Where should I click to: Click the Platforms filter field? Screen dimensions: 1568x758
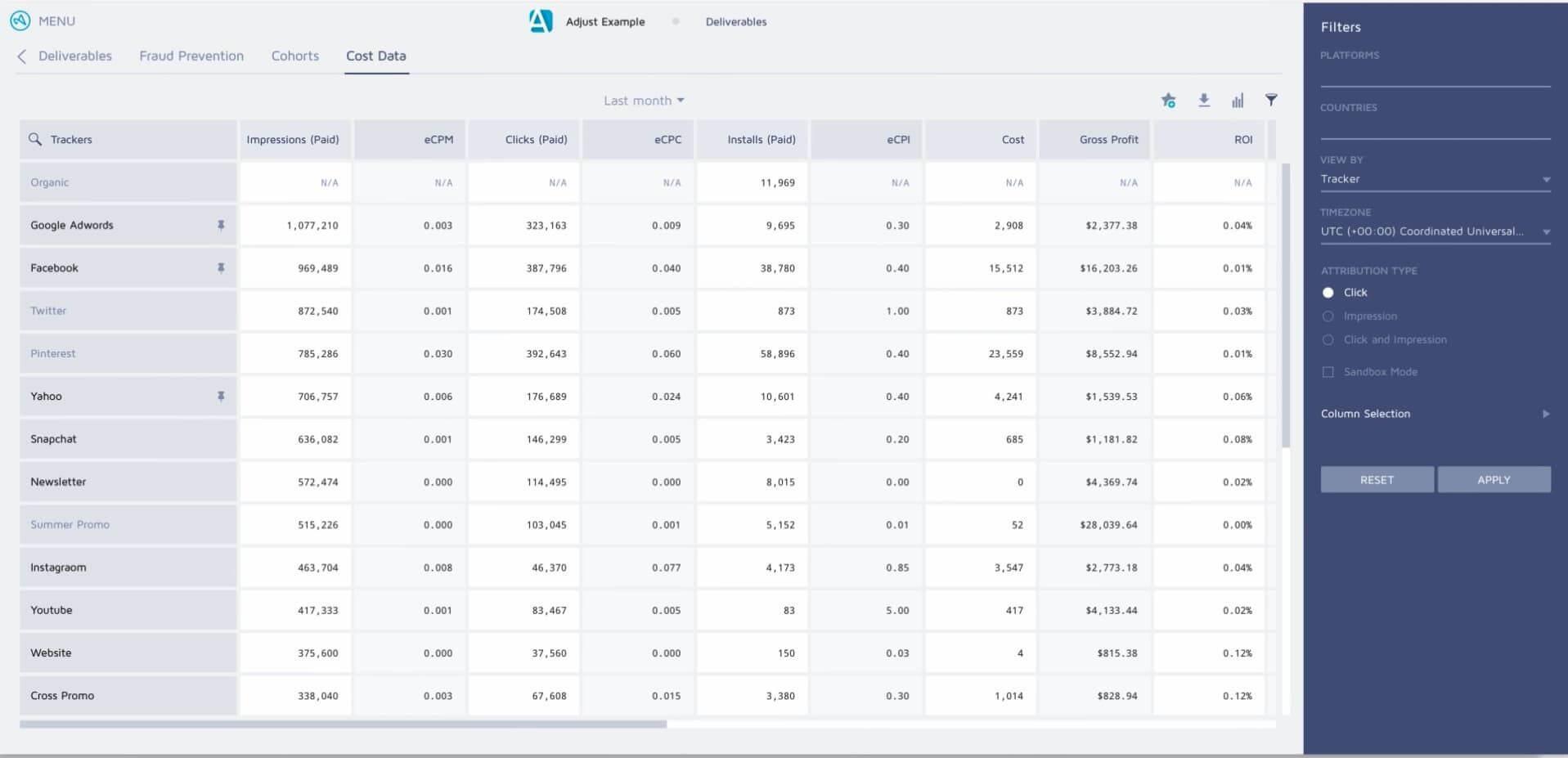[1435, 75]
